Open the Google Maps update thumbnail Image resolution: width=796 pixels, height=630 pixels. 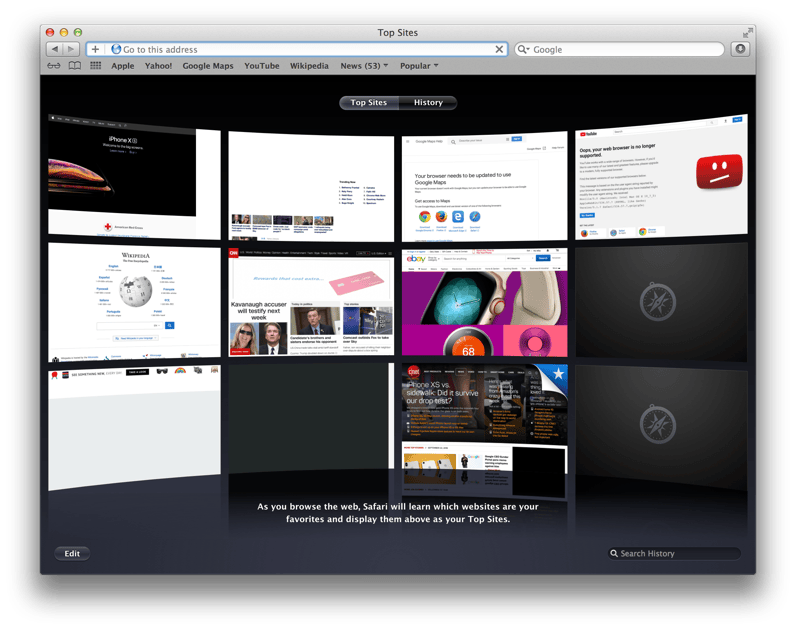tap(484, 186)
